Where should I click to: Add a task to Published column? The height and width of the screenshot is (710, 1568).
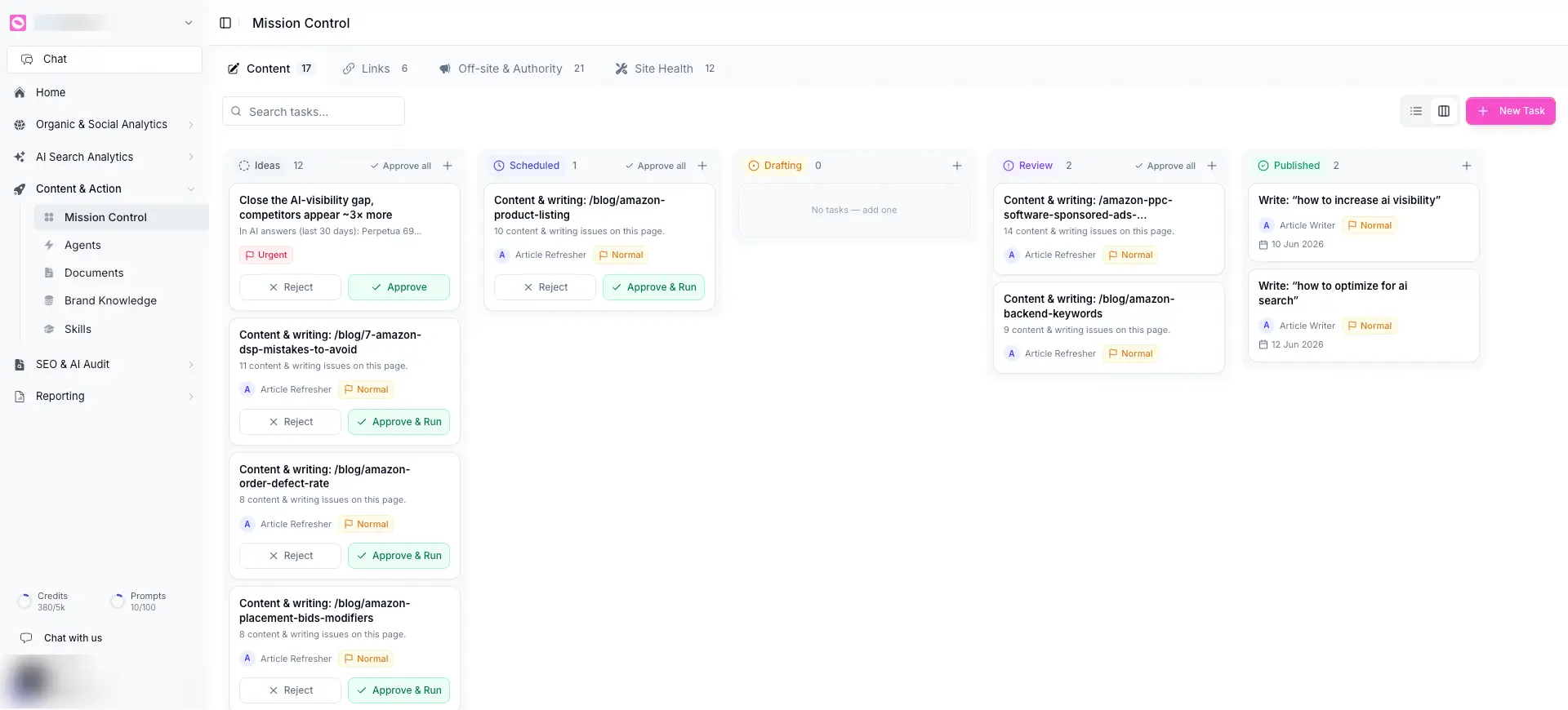point(1467,166)
